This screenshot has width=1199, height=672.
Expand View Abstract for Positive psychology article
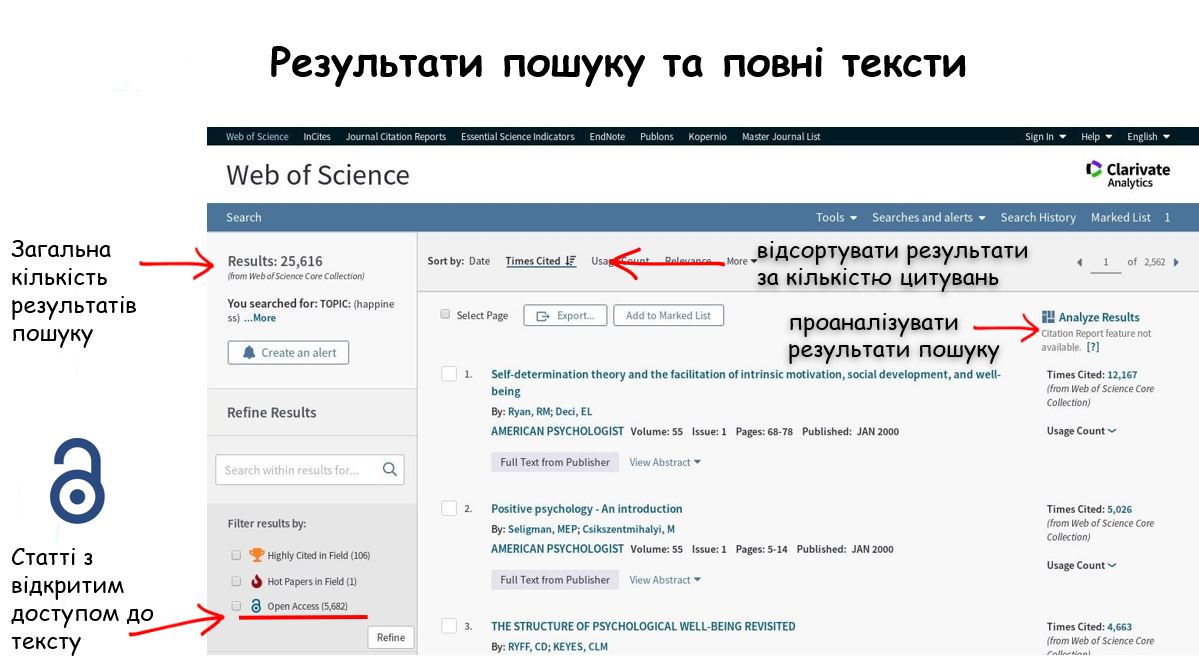[x=664, y=579]
